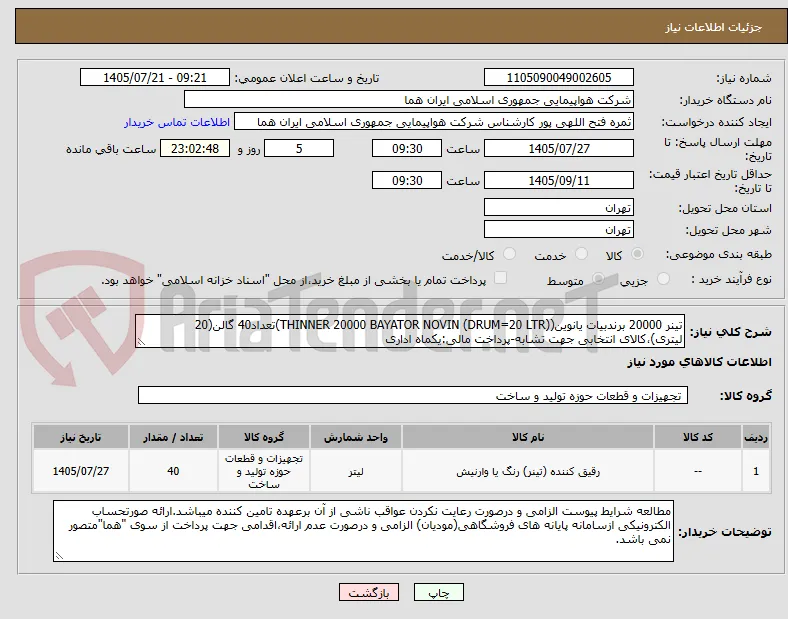Screen dimensions: 788x619
Task: Click the resize grip of buyer notes box
Action: point(59,555)
